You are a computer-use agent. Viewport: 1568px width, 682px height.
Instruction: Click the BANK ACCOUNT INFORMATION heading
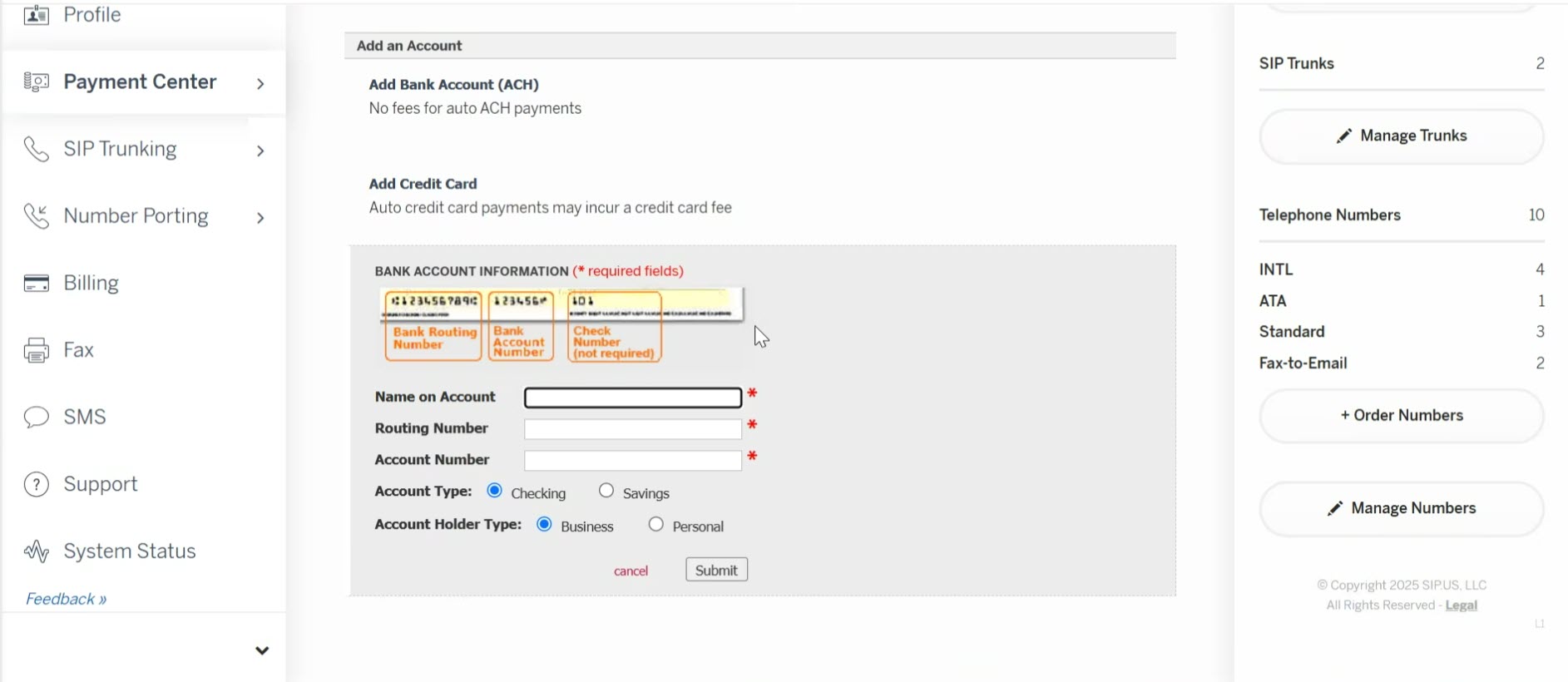click(472, 271)
